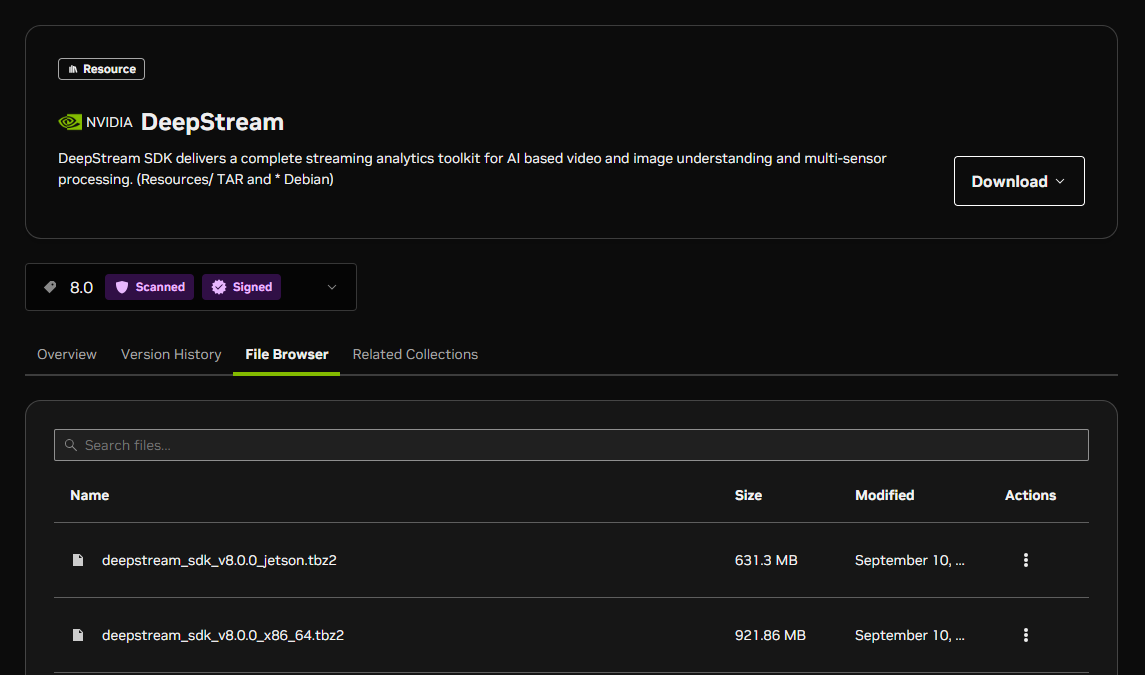
Task: Click modified date of jetson.tbz2 row
Action: tap(910, 560)
